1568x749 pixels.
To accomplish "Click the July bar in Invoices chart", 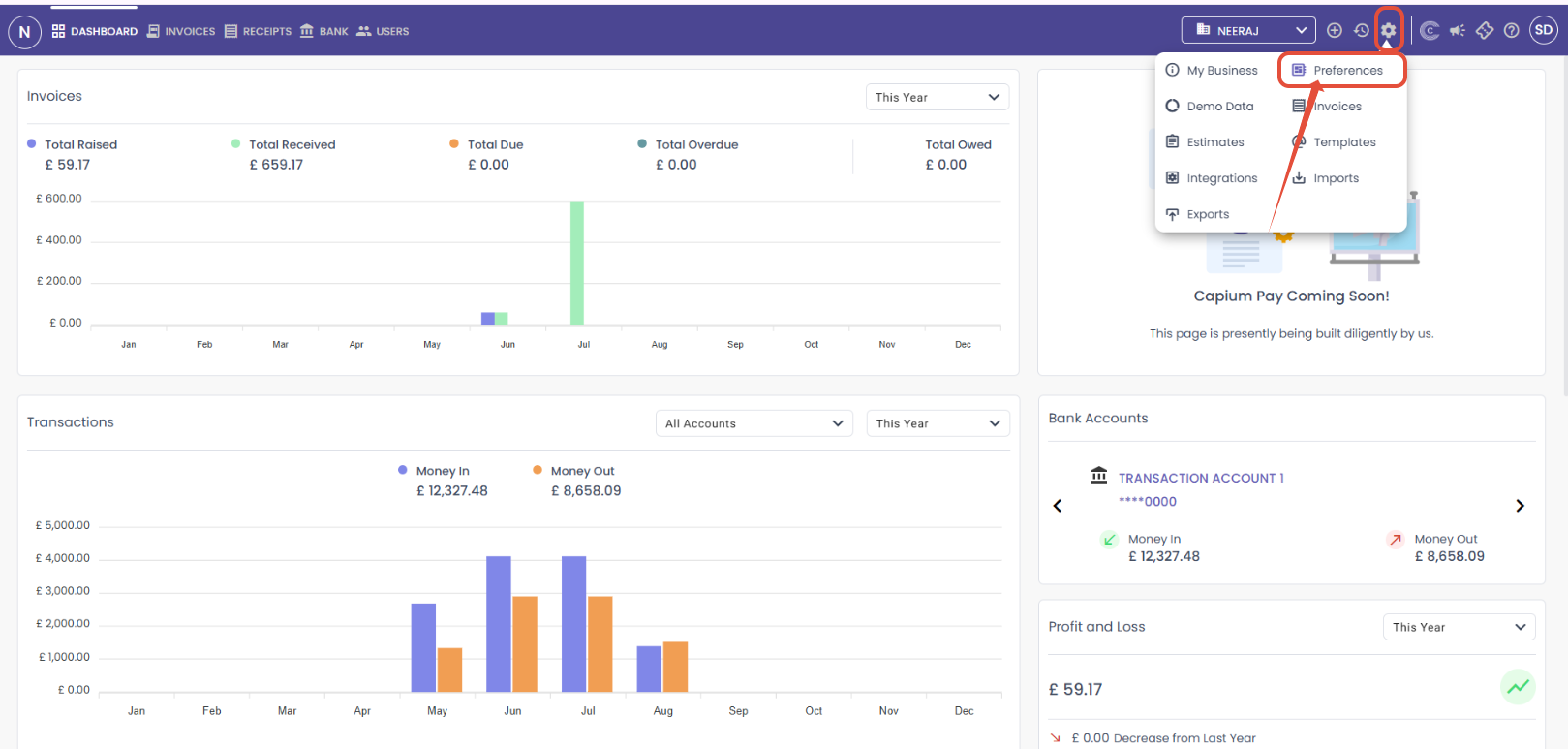I will coord(577,263).
